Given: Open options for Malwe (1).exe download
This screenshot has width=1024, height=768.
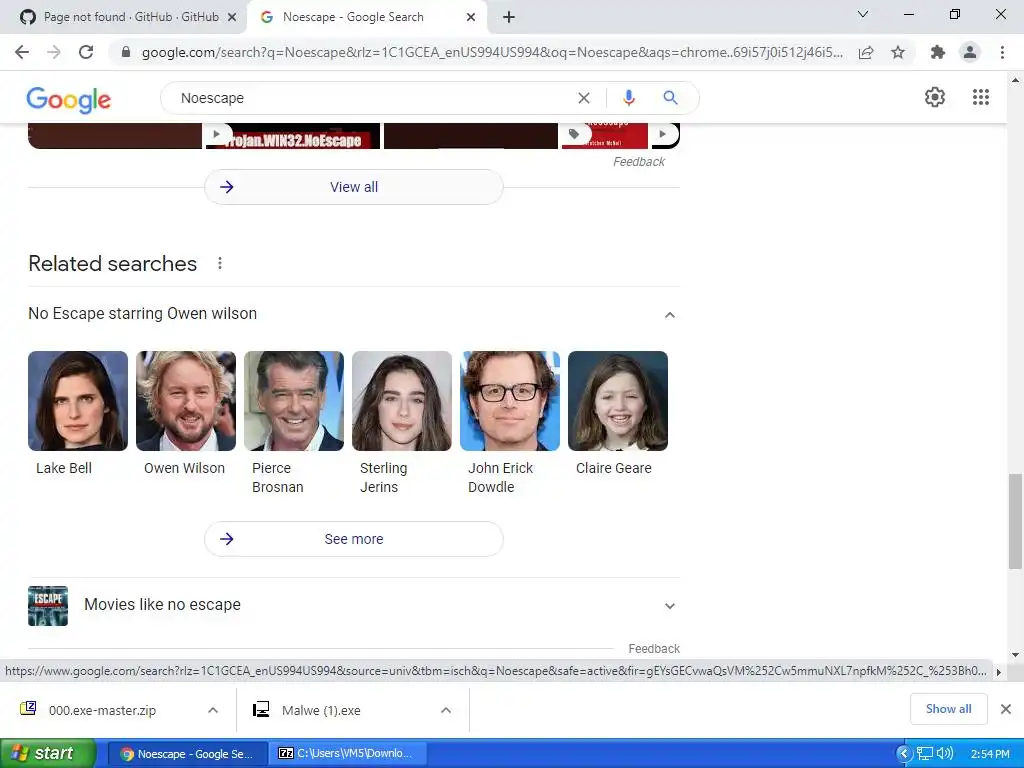Looking at the screenshot, I should (446, 710).
